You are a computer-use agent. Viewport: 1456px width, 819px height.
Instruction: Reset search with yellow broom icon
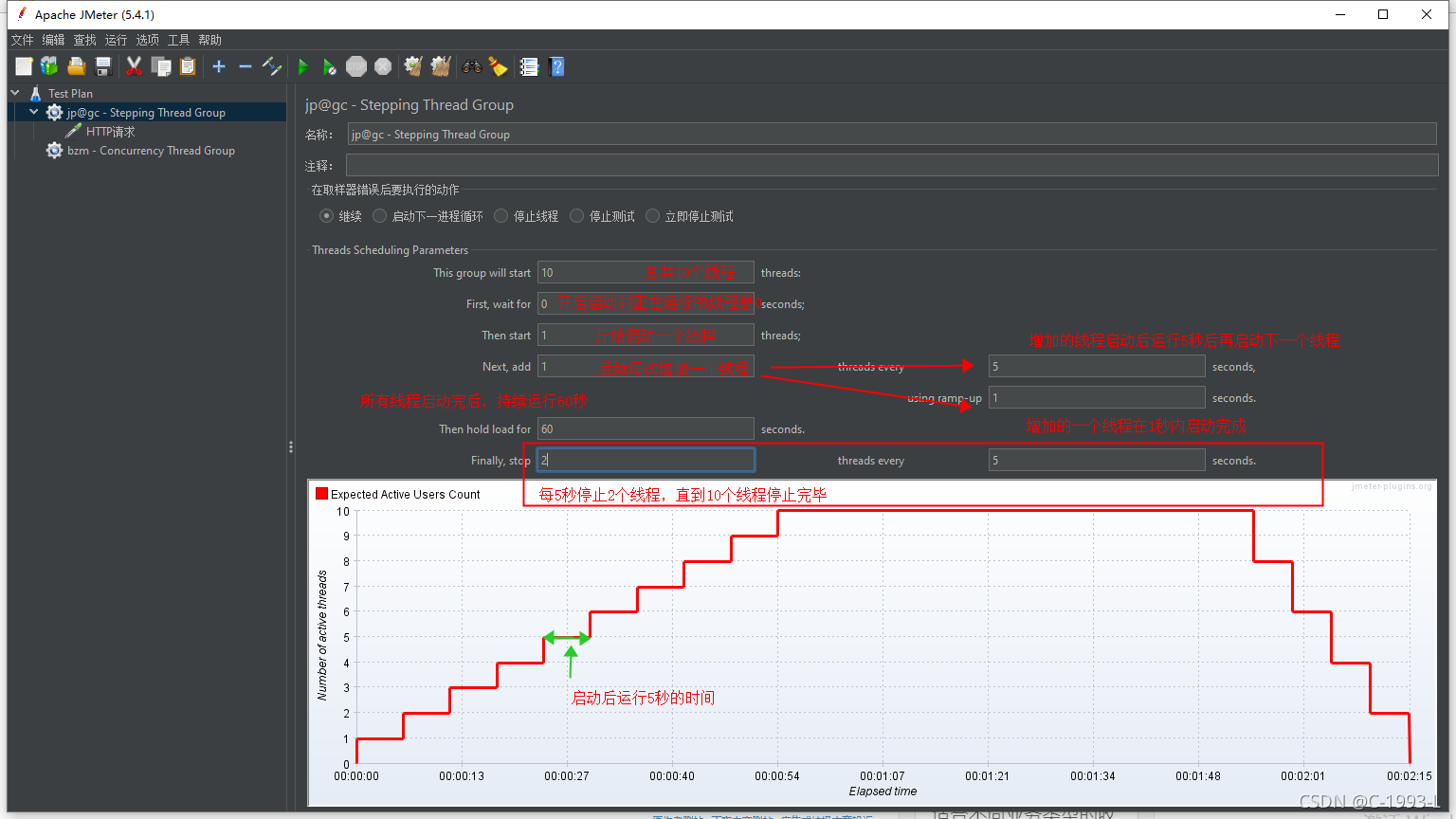[x=498, y=66]
